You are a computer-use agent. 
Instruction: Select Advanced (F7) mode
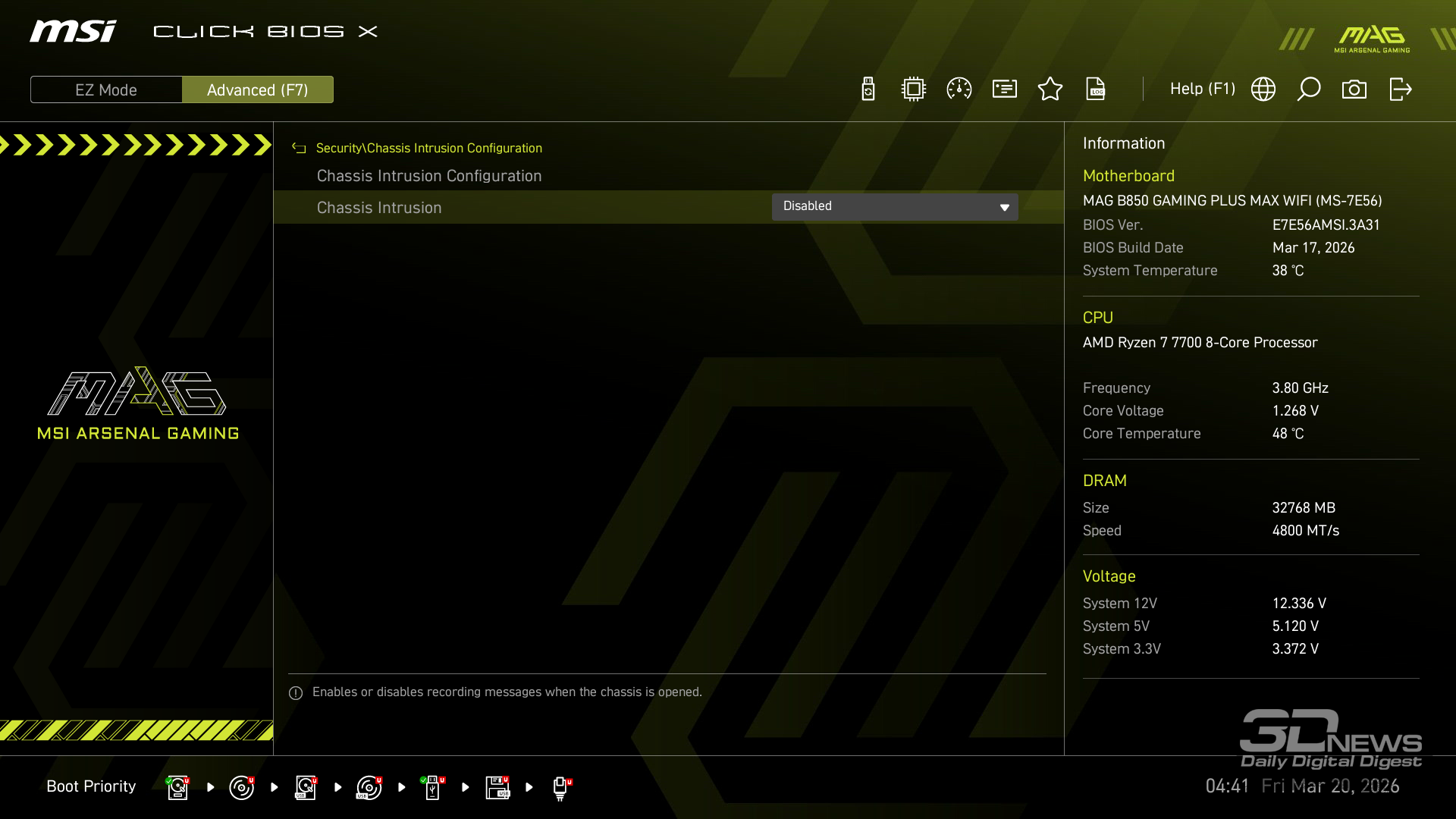[258, 89]
